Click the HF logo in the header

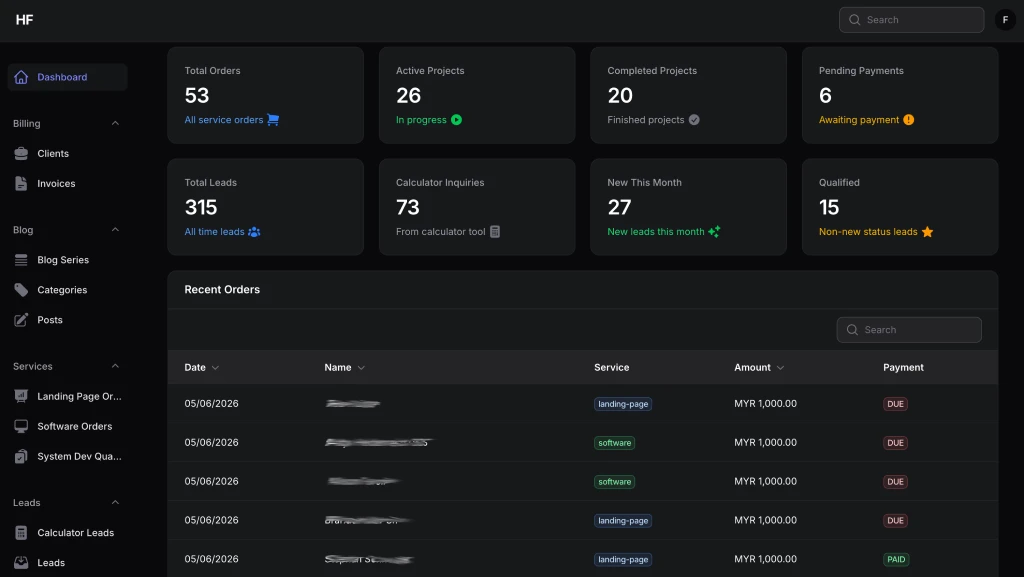[24, 20]
